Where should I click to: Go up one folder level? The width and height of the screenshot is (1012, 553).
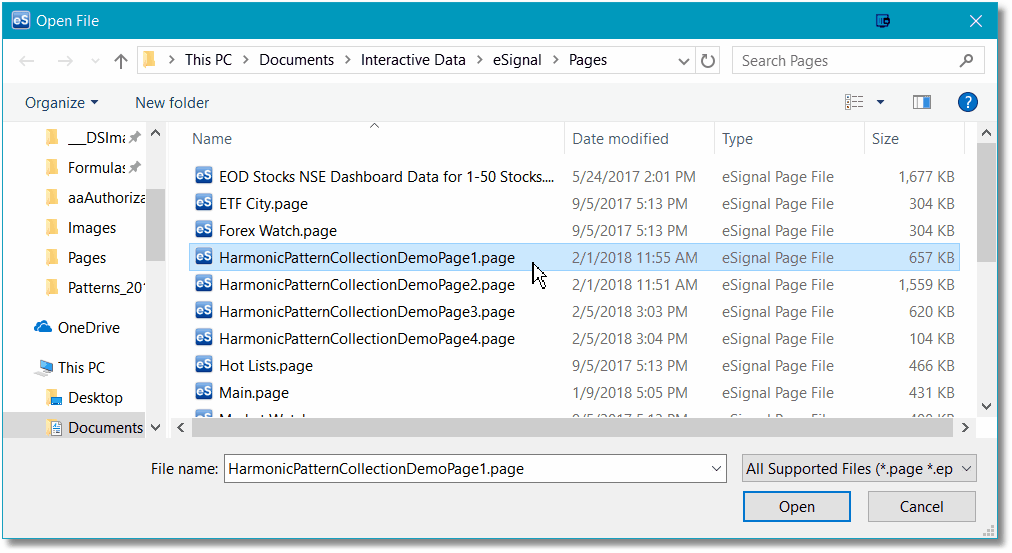click(x=121, y=61)
